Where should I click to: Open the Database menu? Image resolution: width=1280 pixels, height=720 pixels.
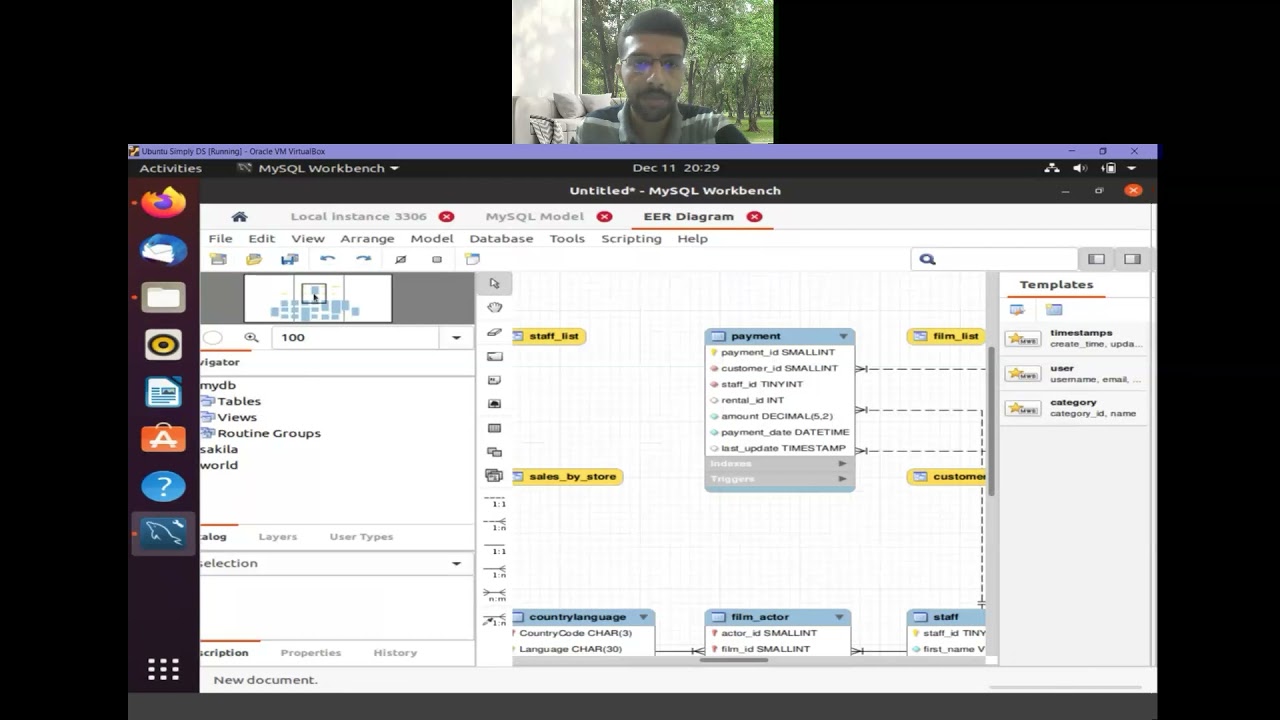pyautogui.click(x=501, y=239)
